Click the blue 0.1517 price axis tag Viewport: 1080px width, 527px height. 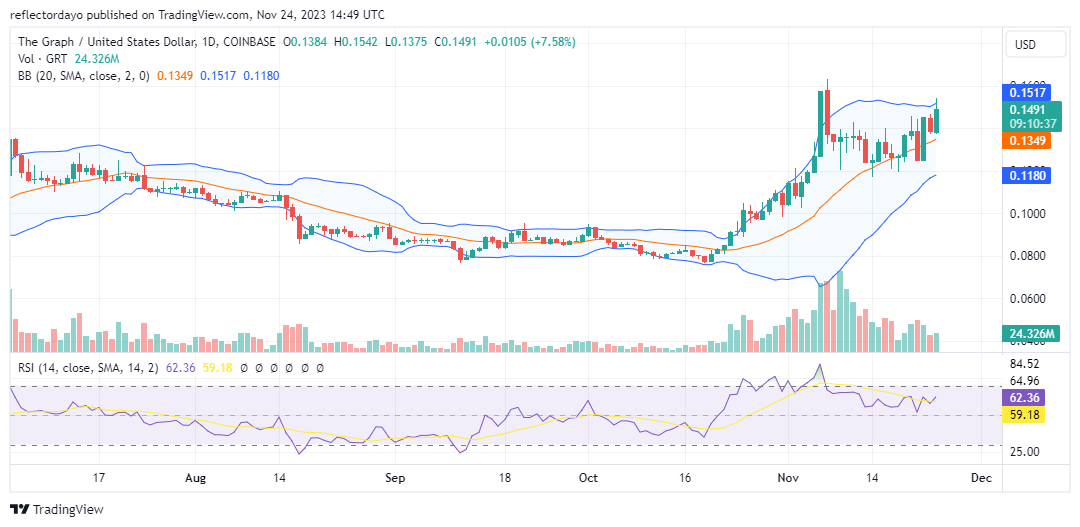1028,92
